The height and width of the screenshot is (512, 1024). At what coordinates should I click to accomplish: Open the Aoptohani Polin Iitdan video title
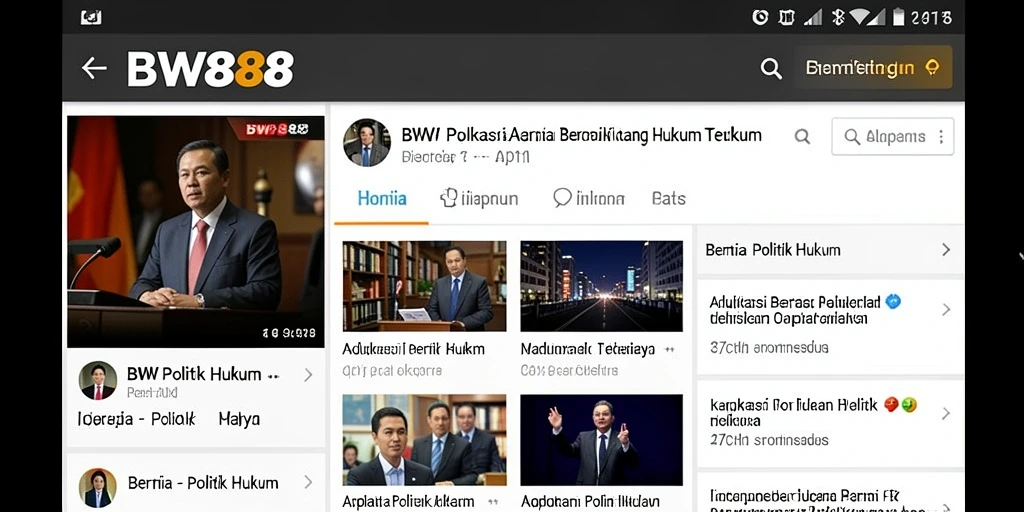pos(590,502)
